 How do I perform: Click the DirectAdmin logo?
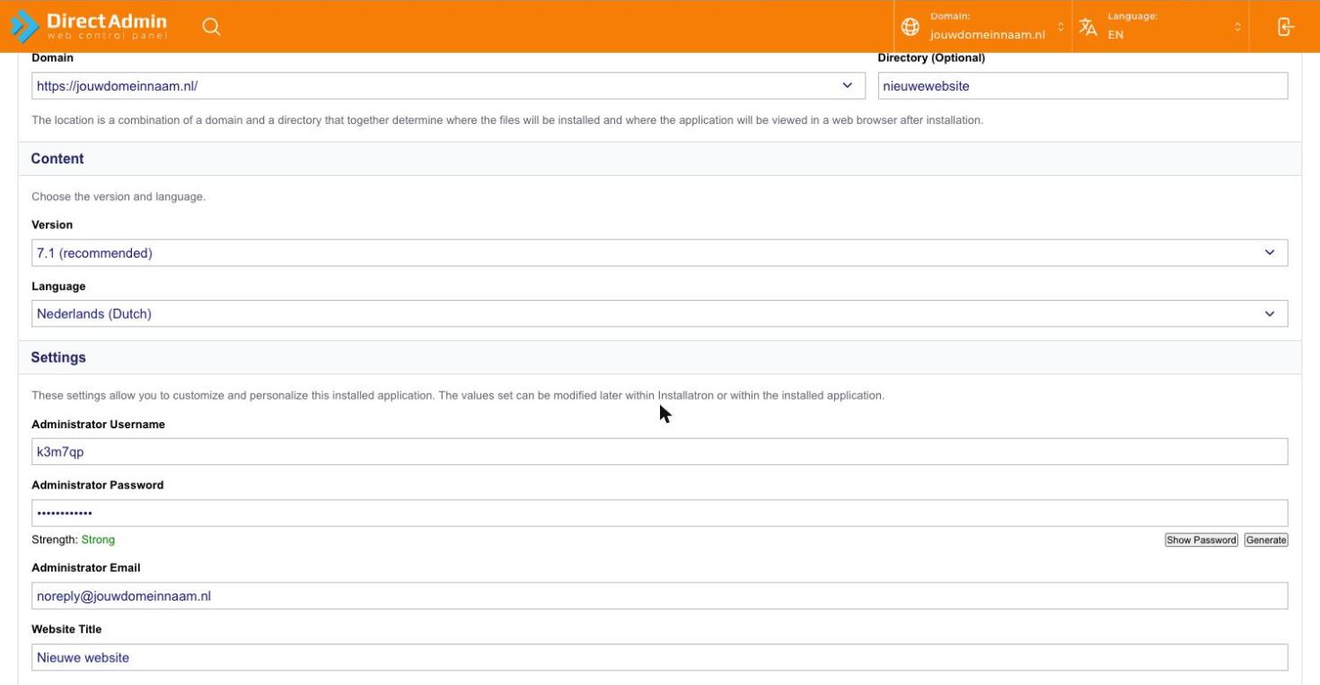89,26
